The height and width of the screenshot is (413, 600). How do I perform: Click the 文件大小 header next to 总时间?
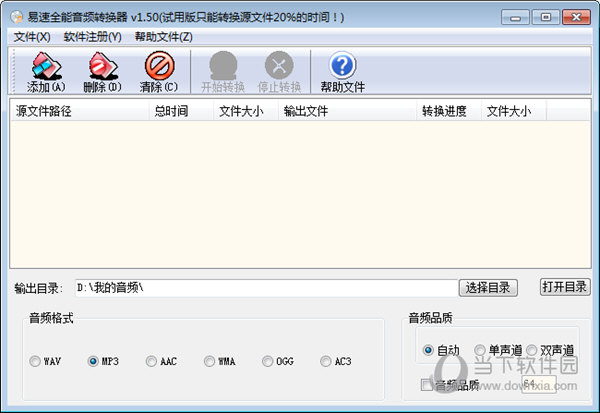pos(245,111)
